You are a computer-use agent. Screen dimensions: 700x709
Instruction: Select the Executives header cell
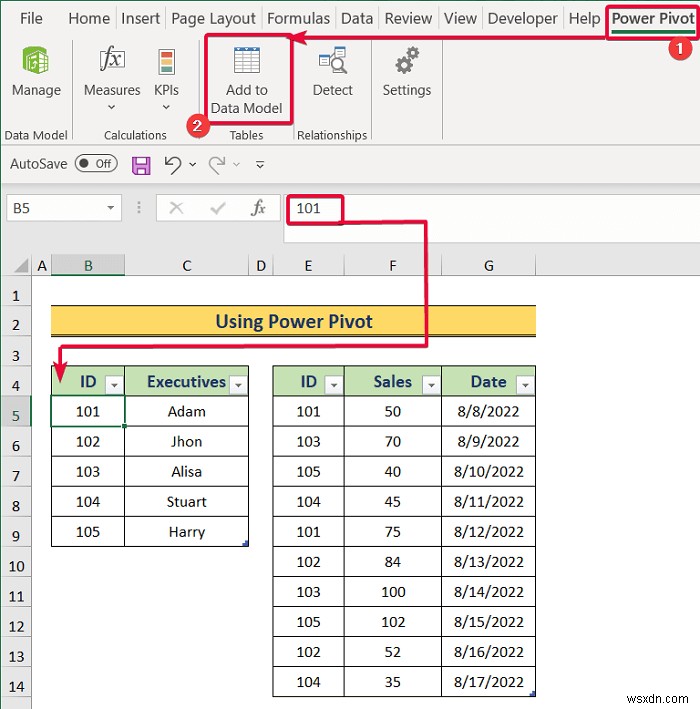click(x=186, y=382)
